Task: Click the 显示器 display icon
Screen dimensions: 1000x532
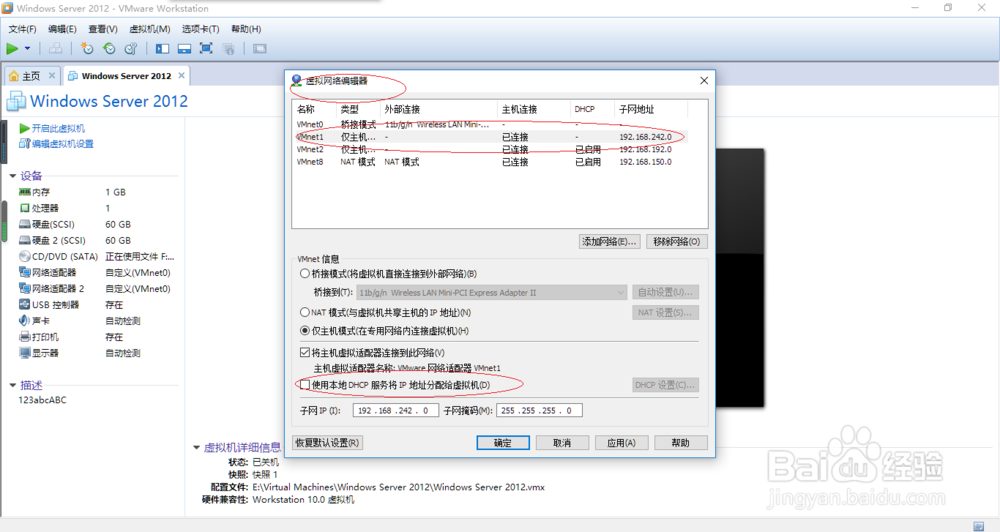Action: pos(25,353)
